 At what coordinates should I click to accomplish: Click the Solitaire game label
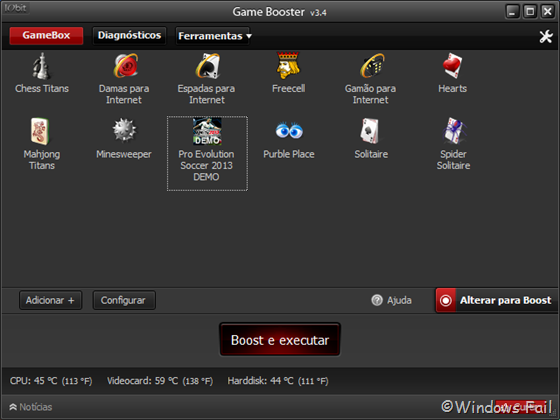click(x=371, y=154)
